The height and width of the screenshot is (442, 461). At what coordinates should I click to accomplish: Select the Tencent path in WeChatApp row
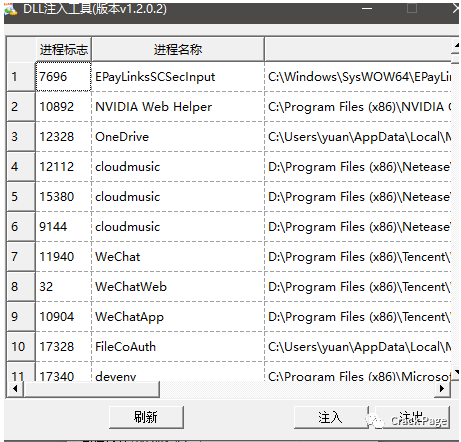point(358,317)
